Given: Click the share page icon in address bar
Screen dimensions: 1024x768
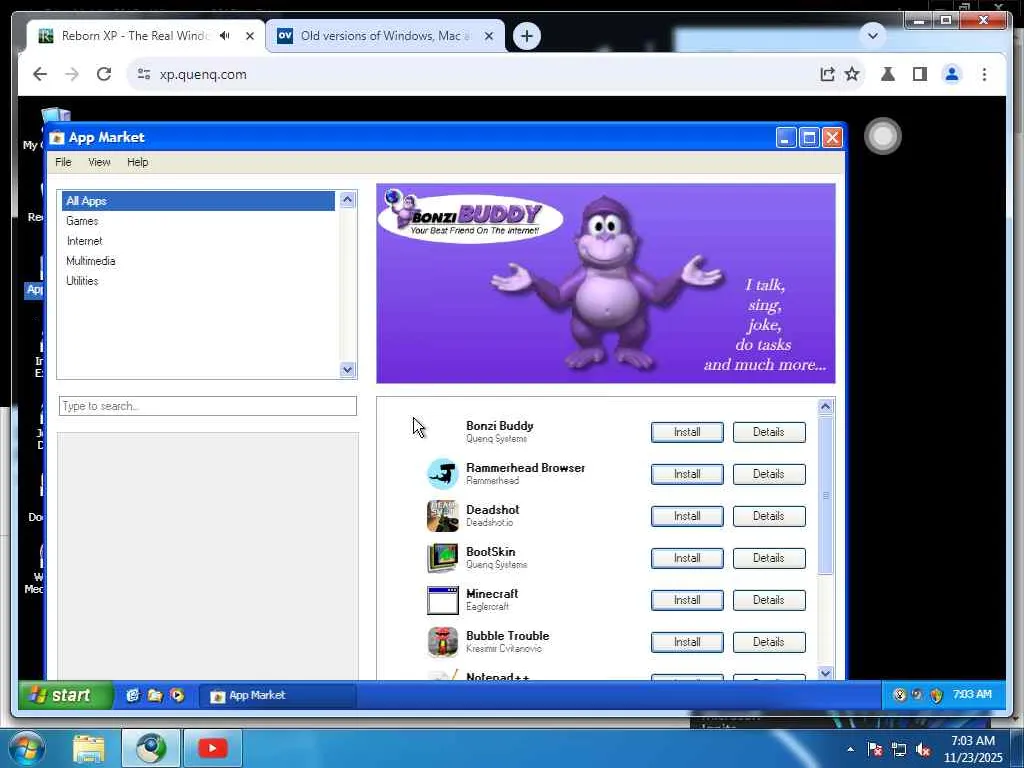Looking at the screenshot, I should point(827,74).
